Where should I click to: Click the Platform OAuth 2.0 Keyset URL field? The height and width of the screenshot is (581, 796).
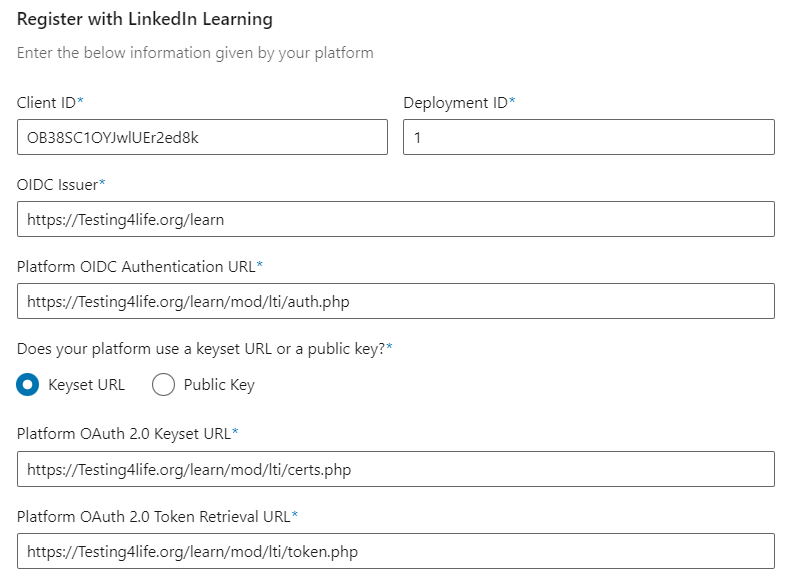(x=396, y=469)
